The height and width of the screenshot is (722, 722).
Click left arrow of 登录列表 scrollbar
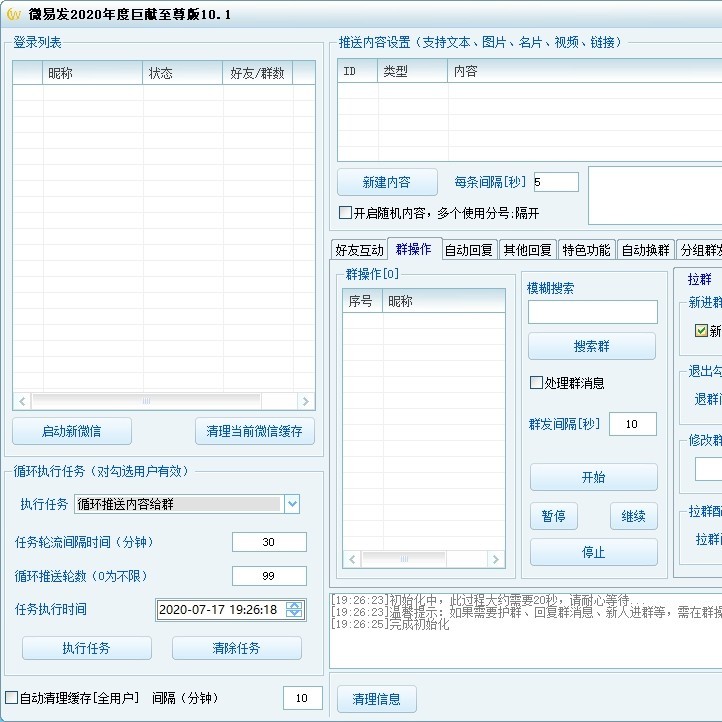click(x=22, y=401)
